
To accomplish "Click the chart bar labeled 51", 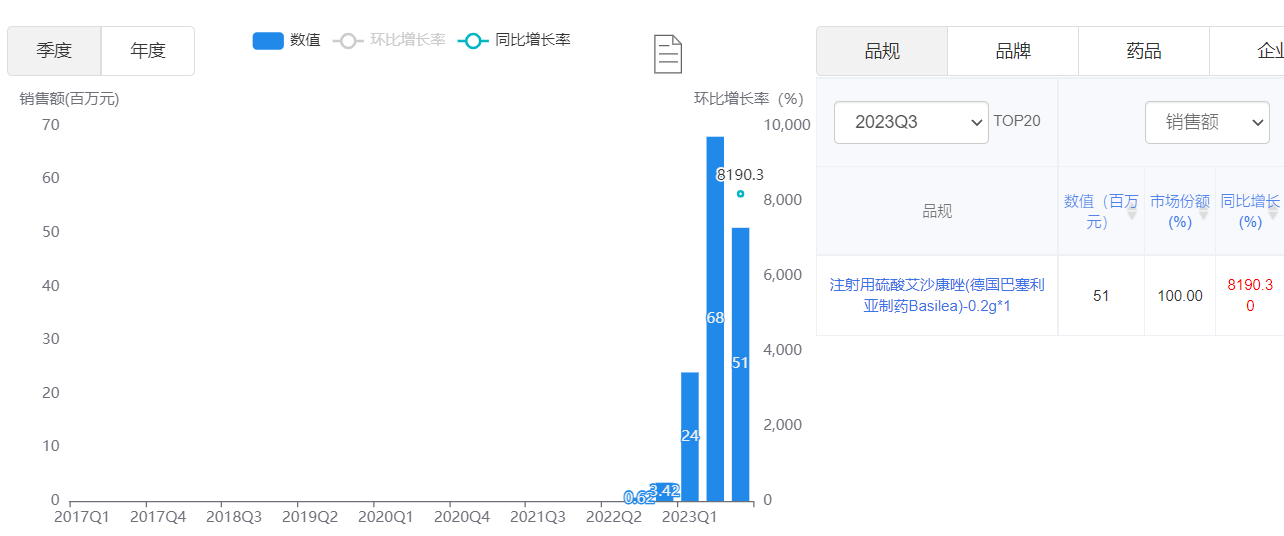I will tap(740, 363).
